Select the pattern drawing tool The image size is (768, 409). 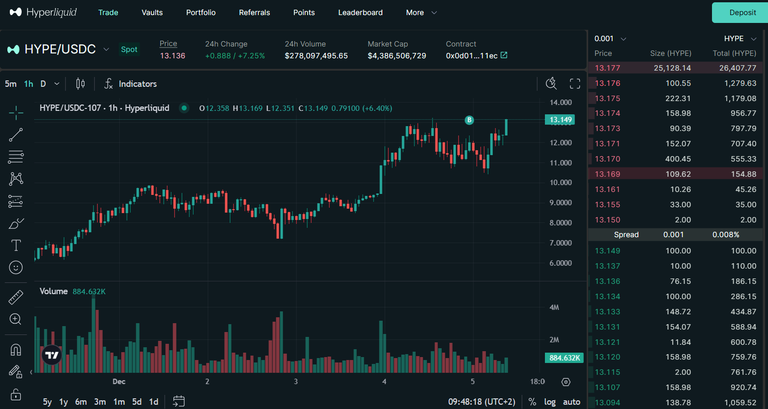16,179
